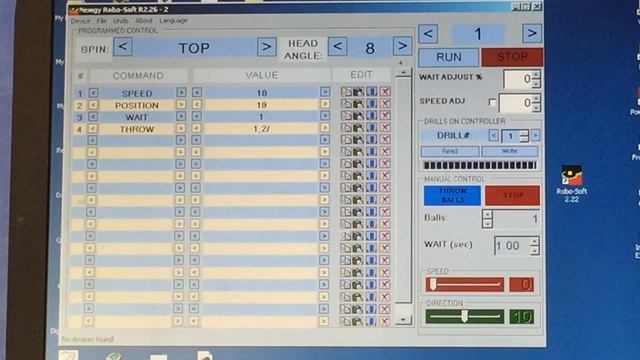Image resolution: width=640 pixels, height=360 pixels.
Task: Increase the POSITION value 19
Action: (325, 104)
